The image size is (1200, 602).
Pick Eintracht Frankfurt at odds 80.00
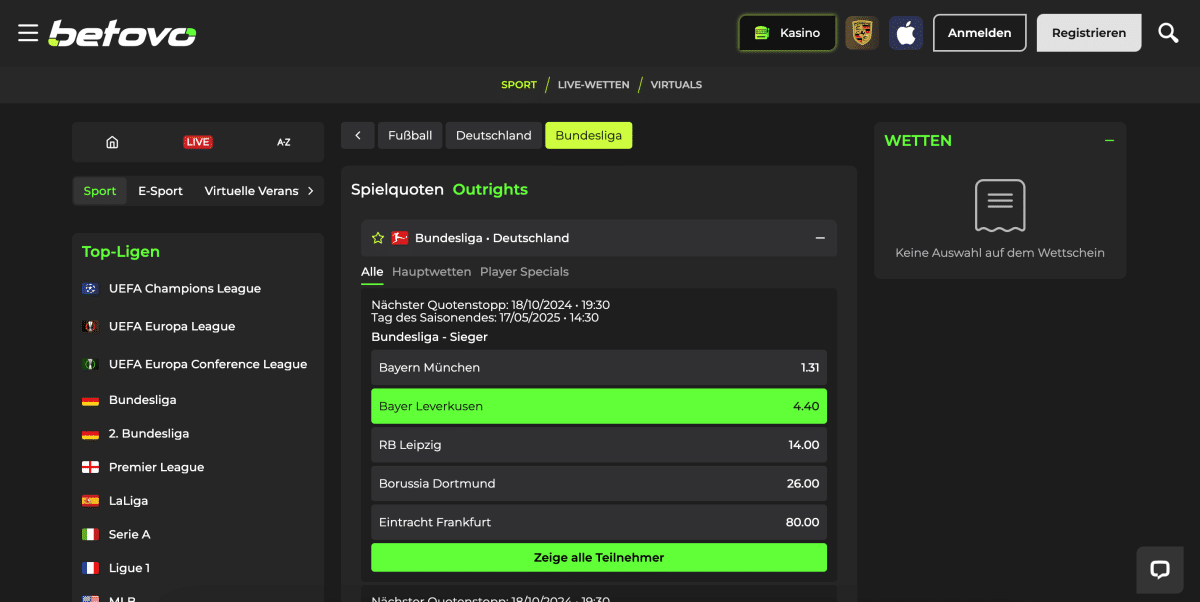[x=599, y=522]
